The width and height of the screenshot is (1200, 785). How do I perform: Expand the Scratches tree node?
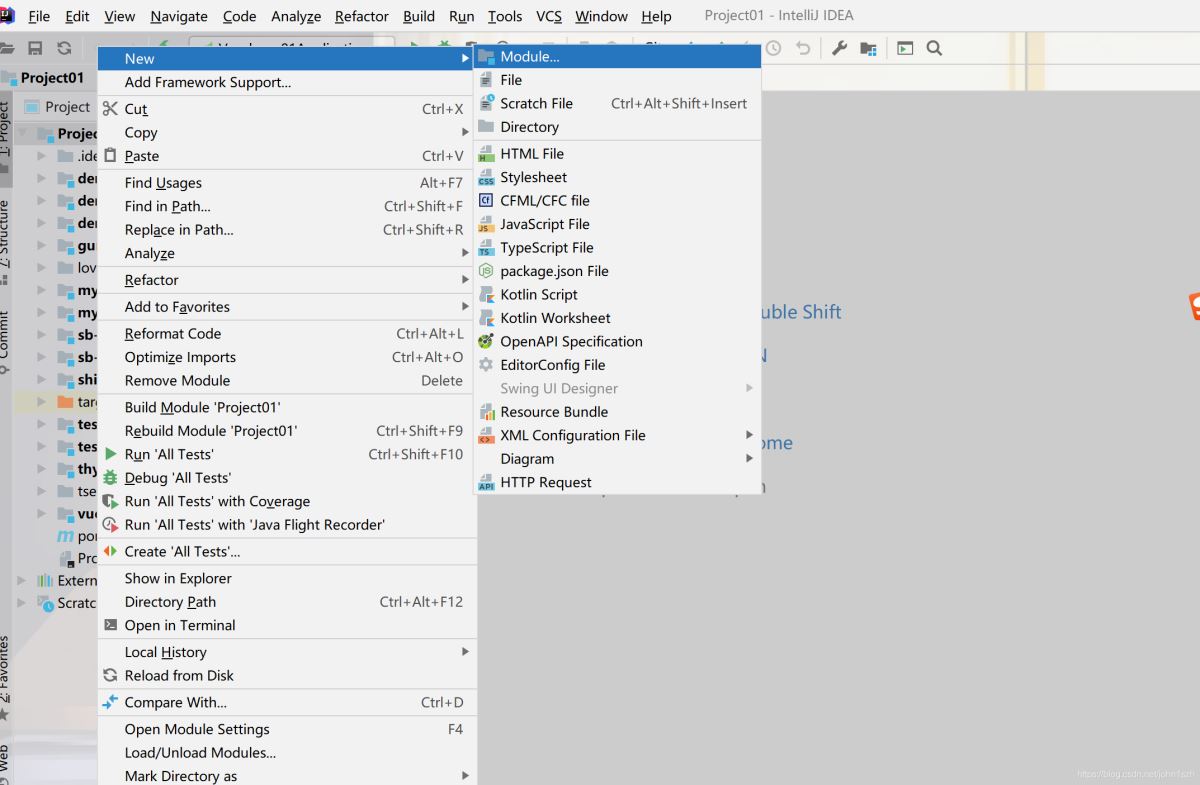22,603
